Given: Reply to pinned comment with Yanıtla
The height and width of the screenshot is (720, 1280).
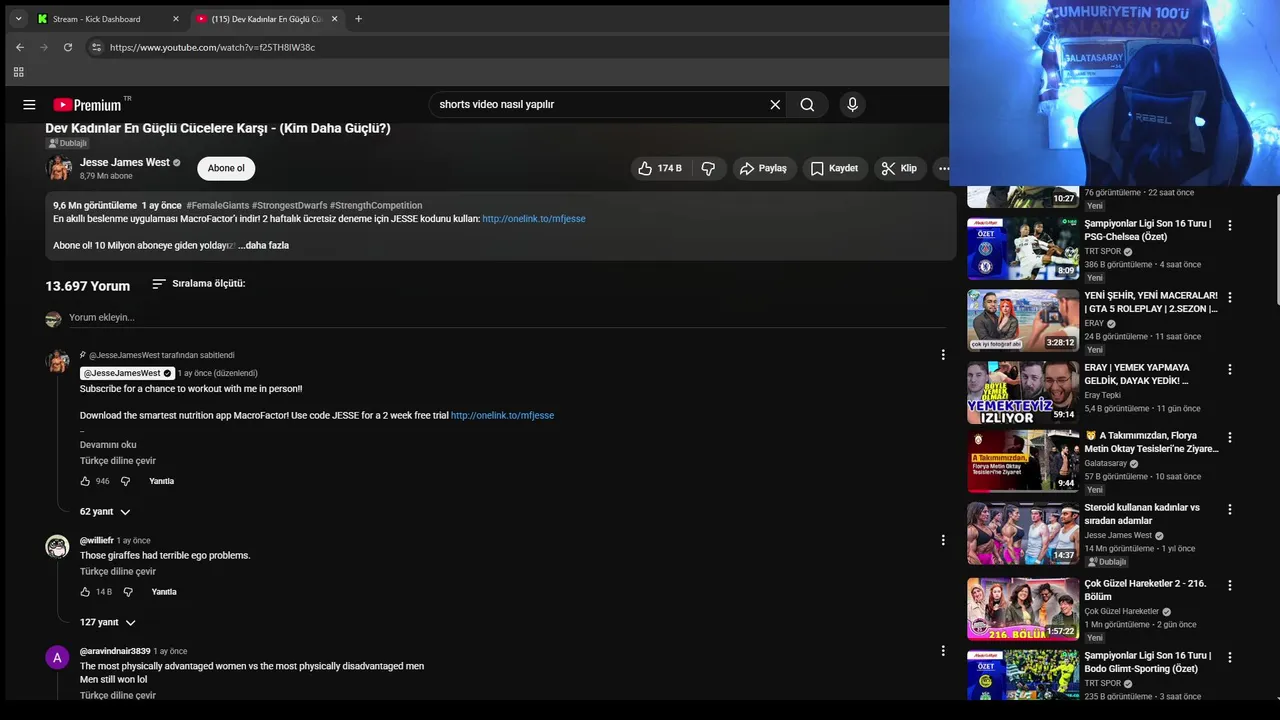Looking at the screenshot, I should tap(161, 481).
